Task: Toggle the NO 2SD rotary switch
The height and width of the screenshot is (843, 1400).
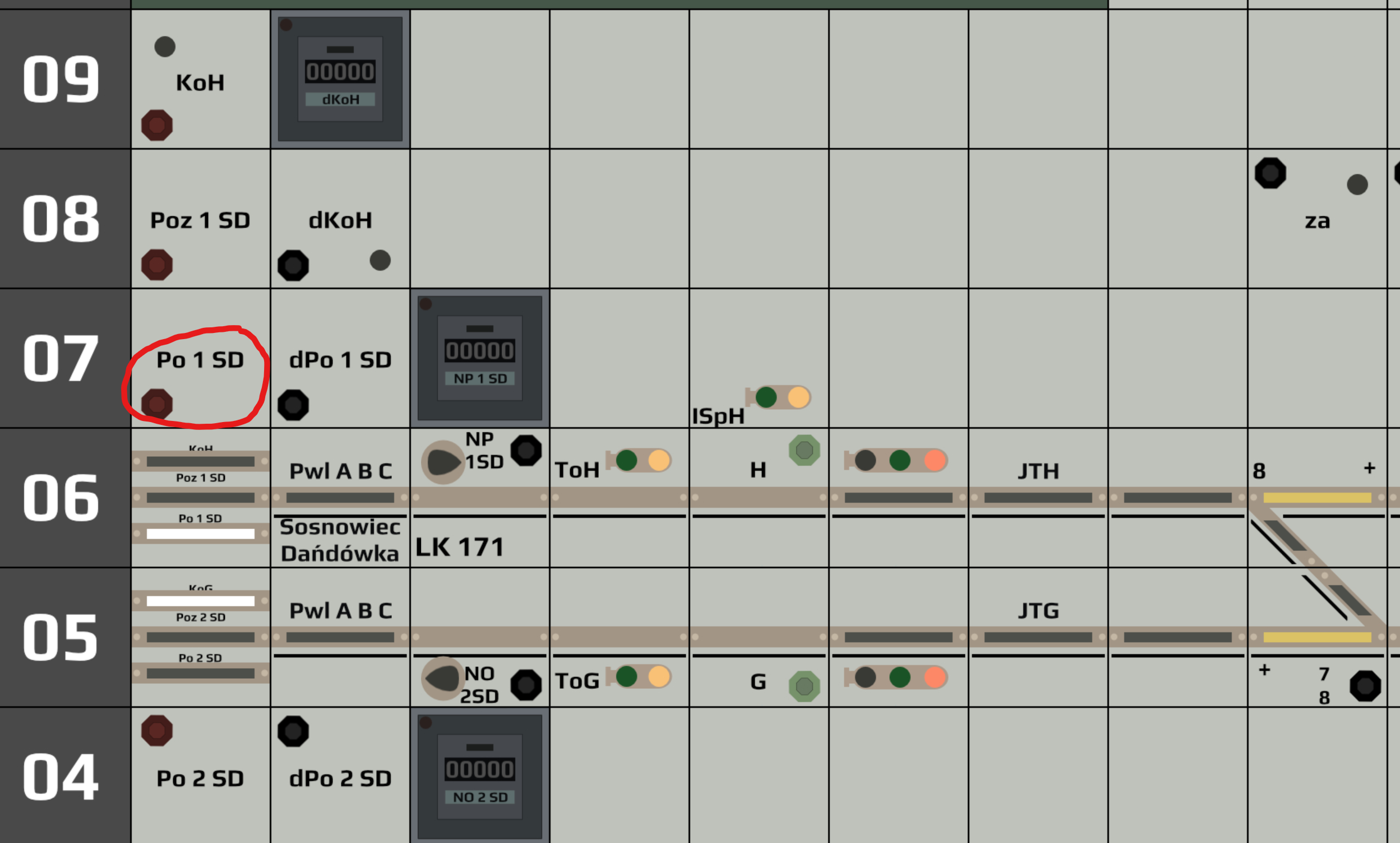Action: click(443, 678)
